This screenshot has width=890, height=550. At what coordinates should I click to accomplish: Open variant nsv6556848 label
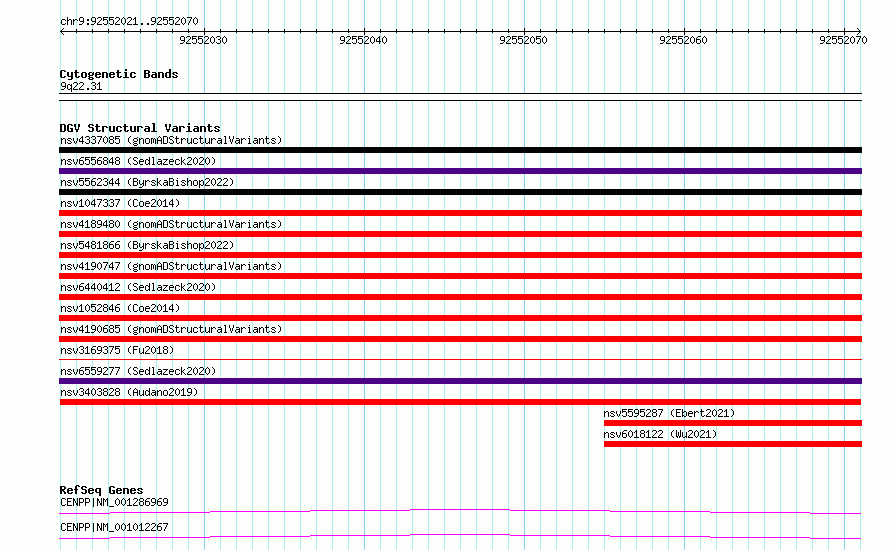click(138, 161)
